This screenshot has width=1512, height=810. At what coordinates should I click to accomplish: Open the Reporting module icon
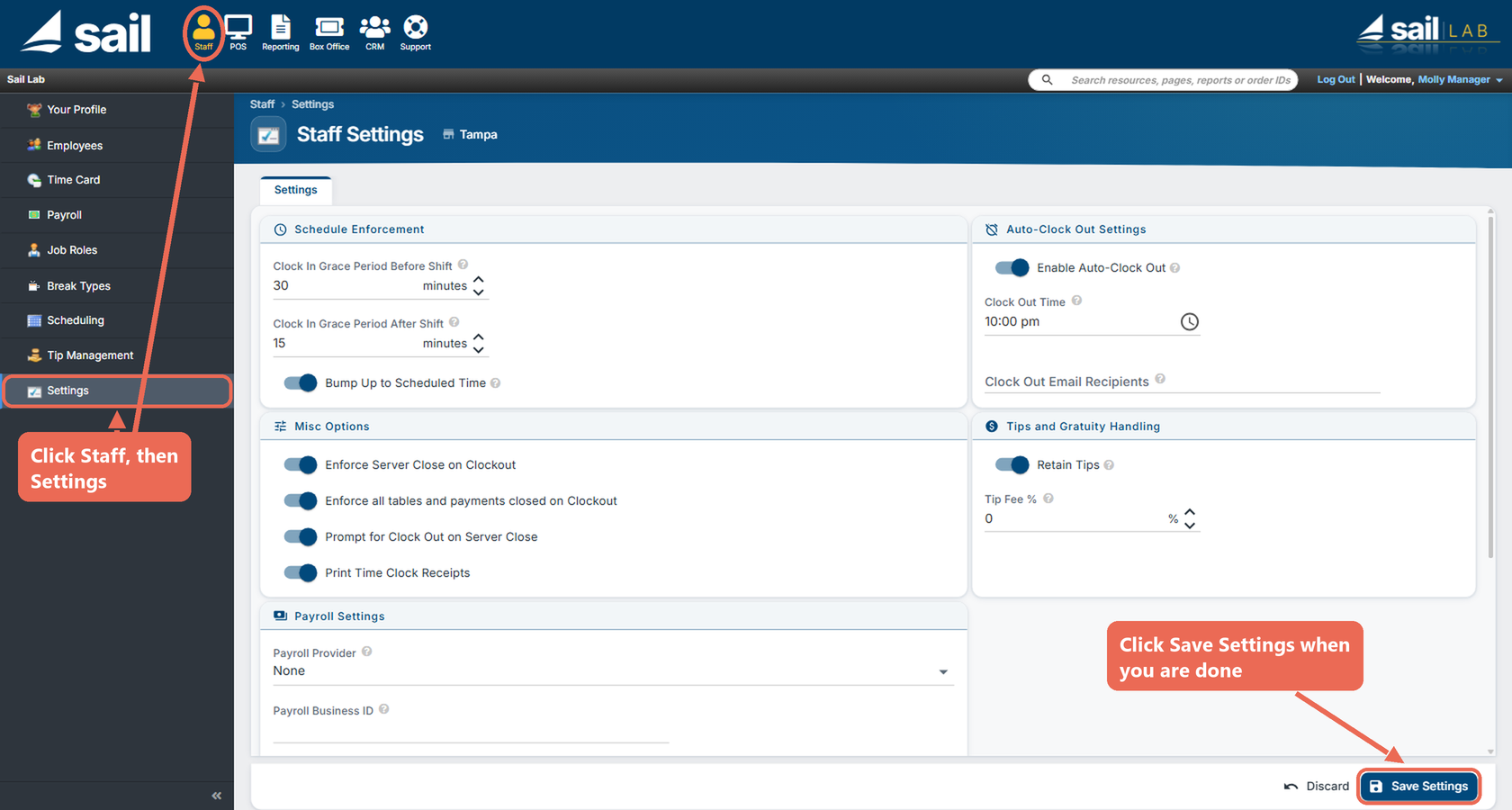point(281,32)
